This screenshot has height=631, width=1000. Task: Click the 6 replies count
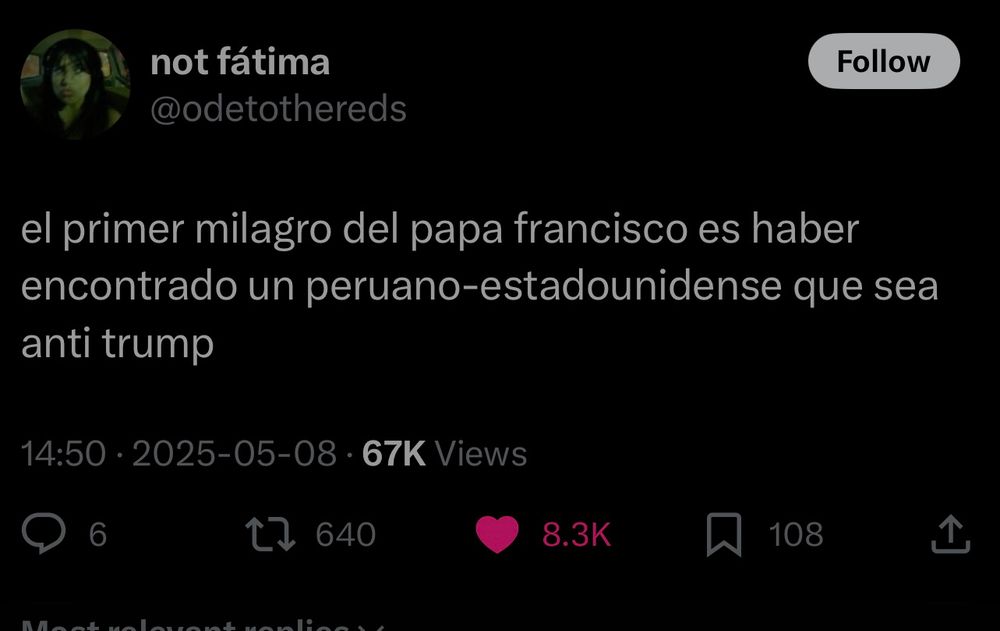98,535
